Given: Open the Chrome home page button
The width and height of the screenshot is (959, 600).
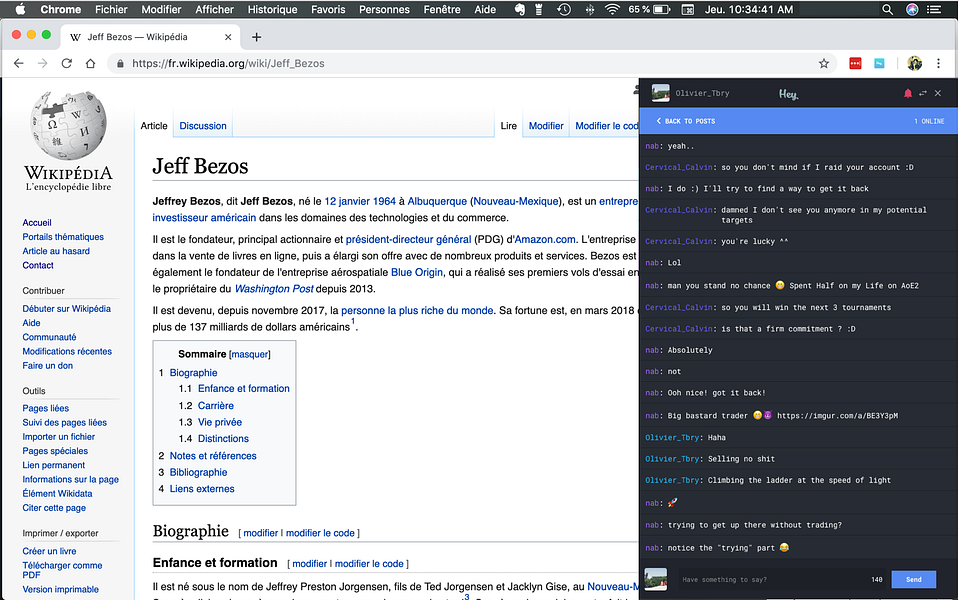Looking at the screenshot, I should coord(91,64).
